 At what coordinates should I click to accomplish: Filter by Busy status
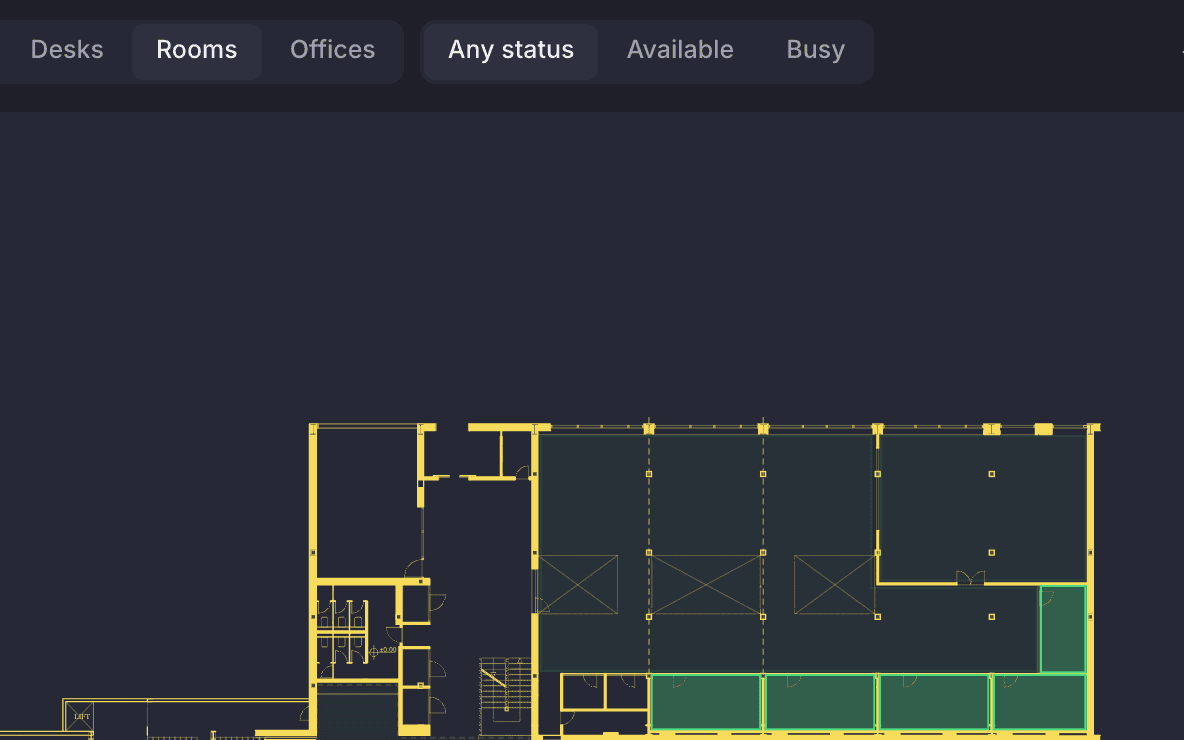pos(816,50)
